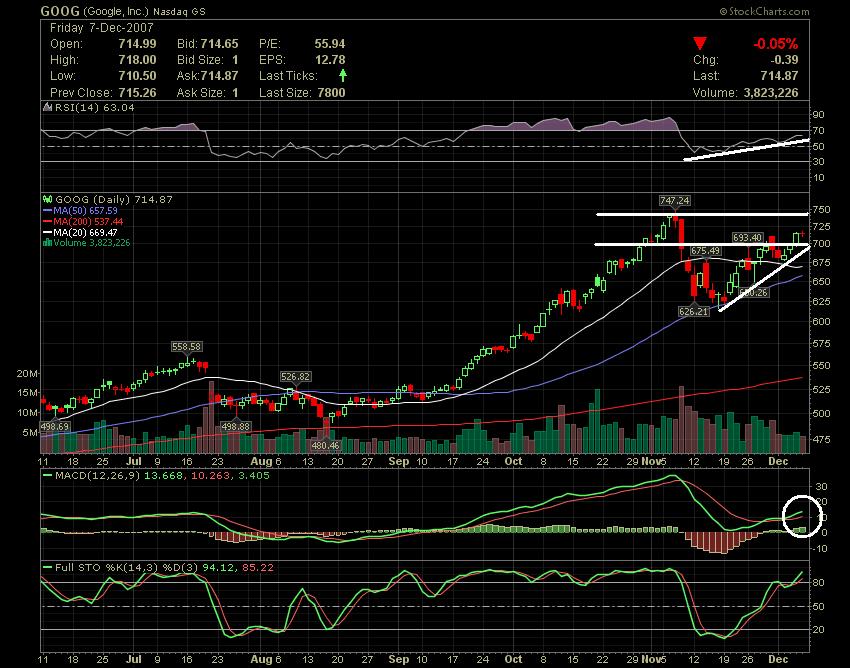The width and height of the screenshot is (850, 668).
Task: Click the green line marker before MACD(12,26,9)
Action: coord(47,476)
